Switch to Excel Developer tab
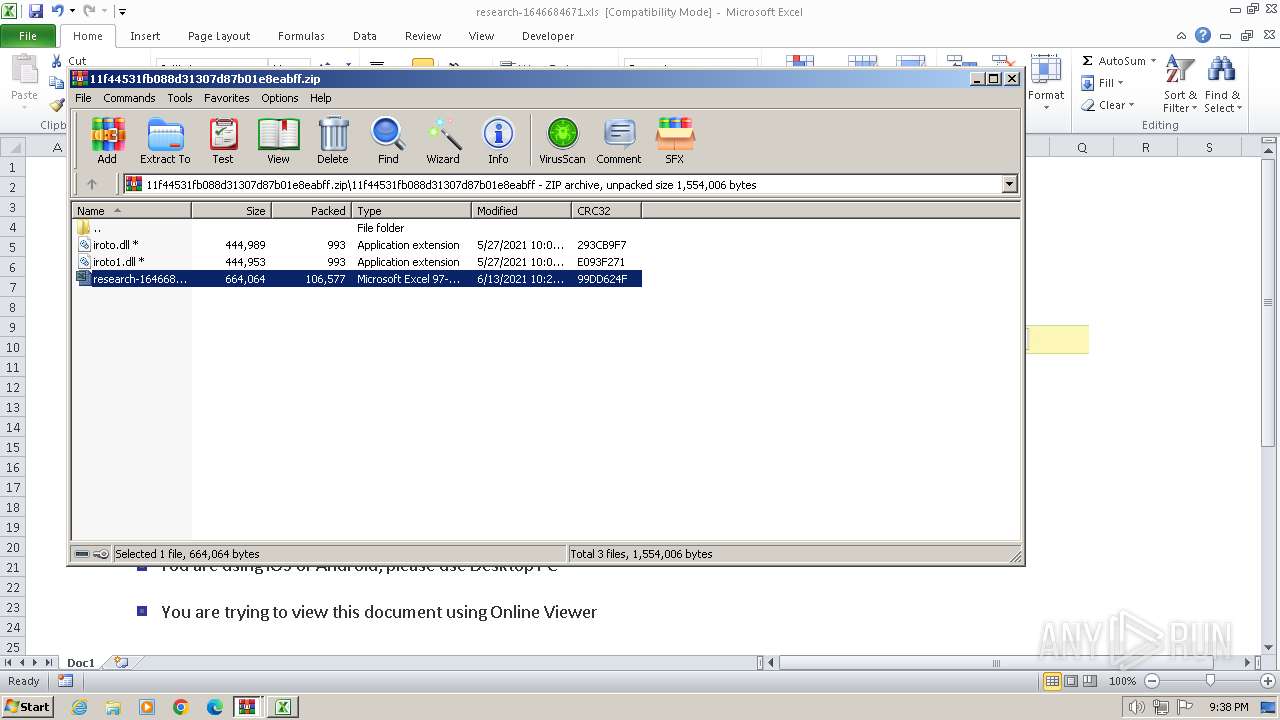This screenshot has height=720, width=1280. [x=548, y=36]
